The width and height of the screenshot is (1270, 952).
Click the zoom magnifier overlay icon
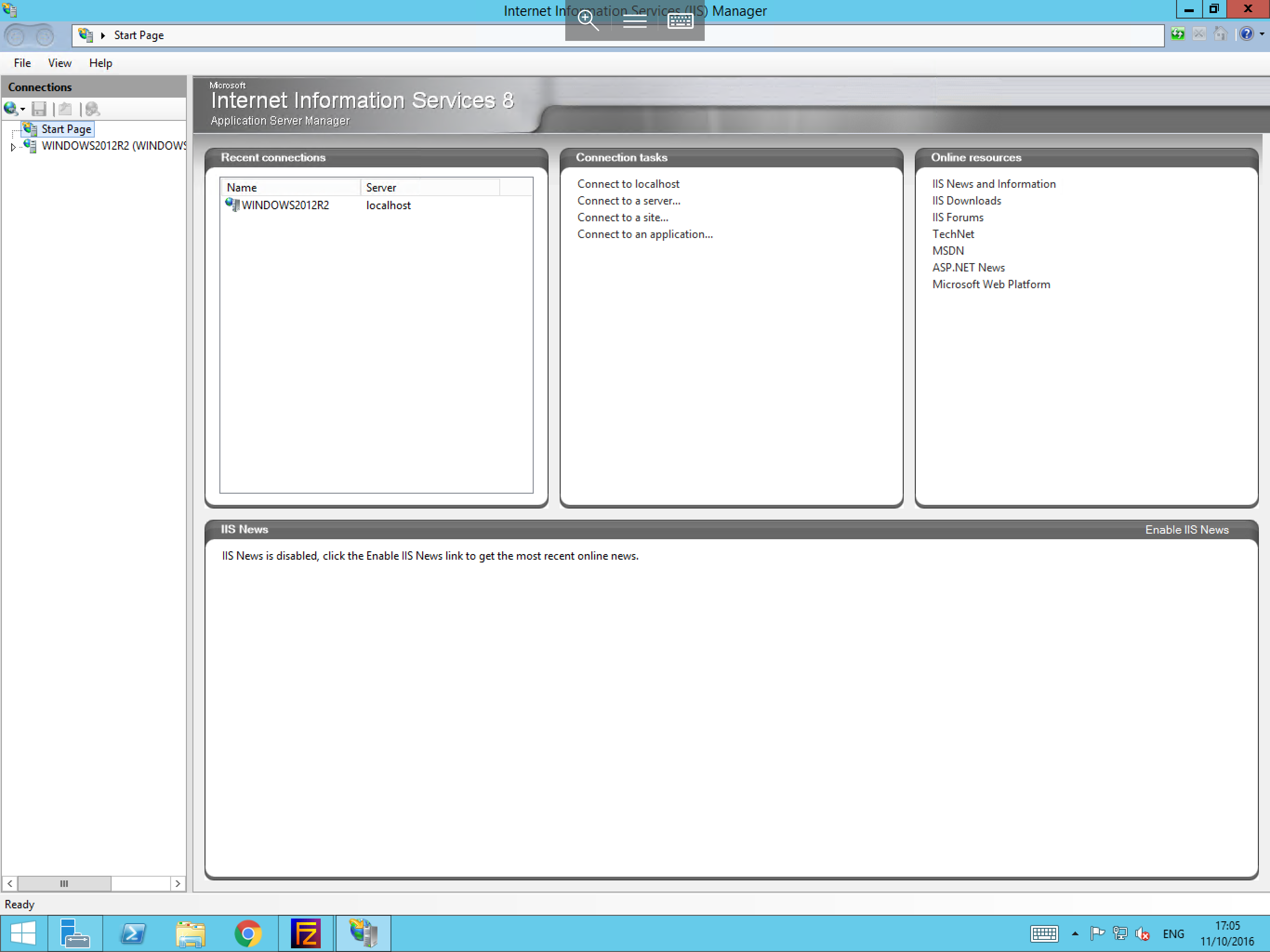coord(588,20)
